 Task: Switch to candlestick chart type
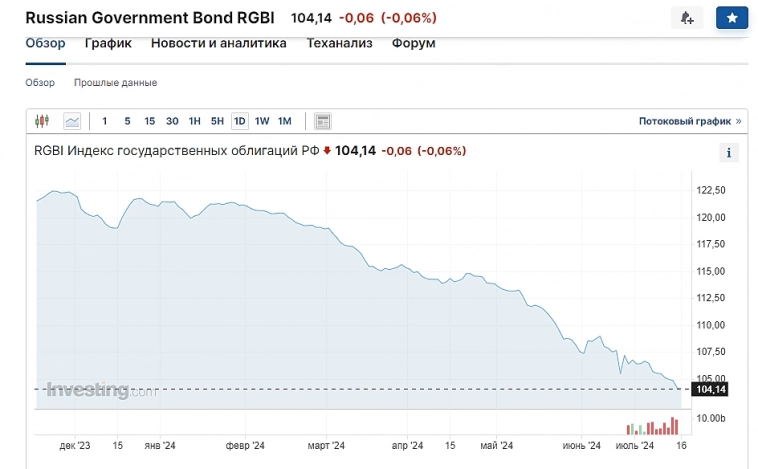point(41,121)
